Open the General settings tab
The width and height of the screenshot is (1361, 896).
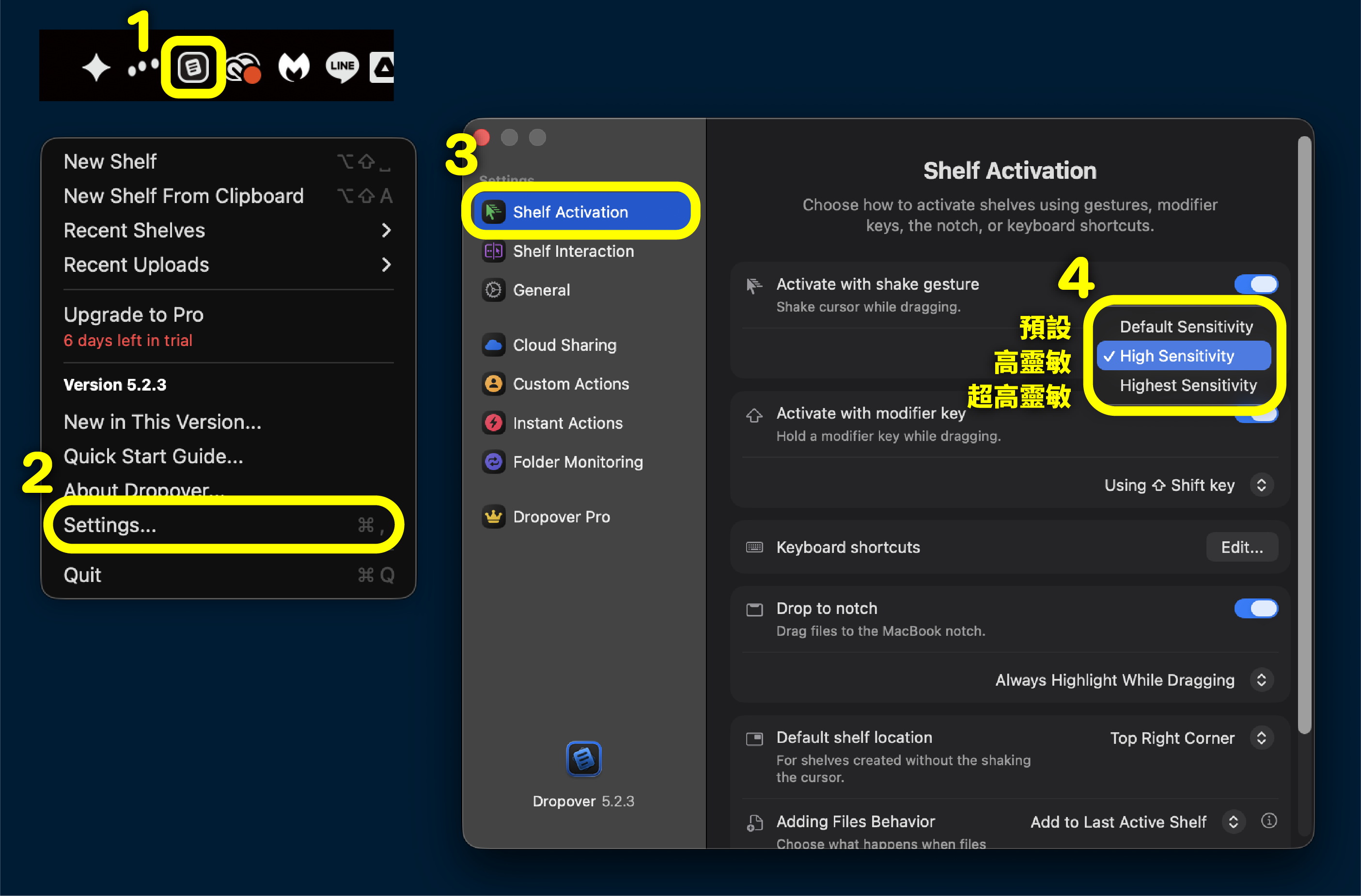point(581,290)
